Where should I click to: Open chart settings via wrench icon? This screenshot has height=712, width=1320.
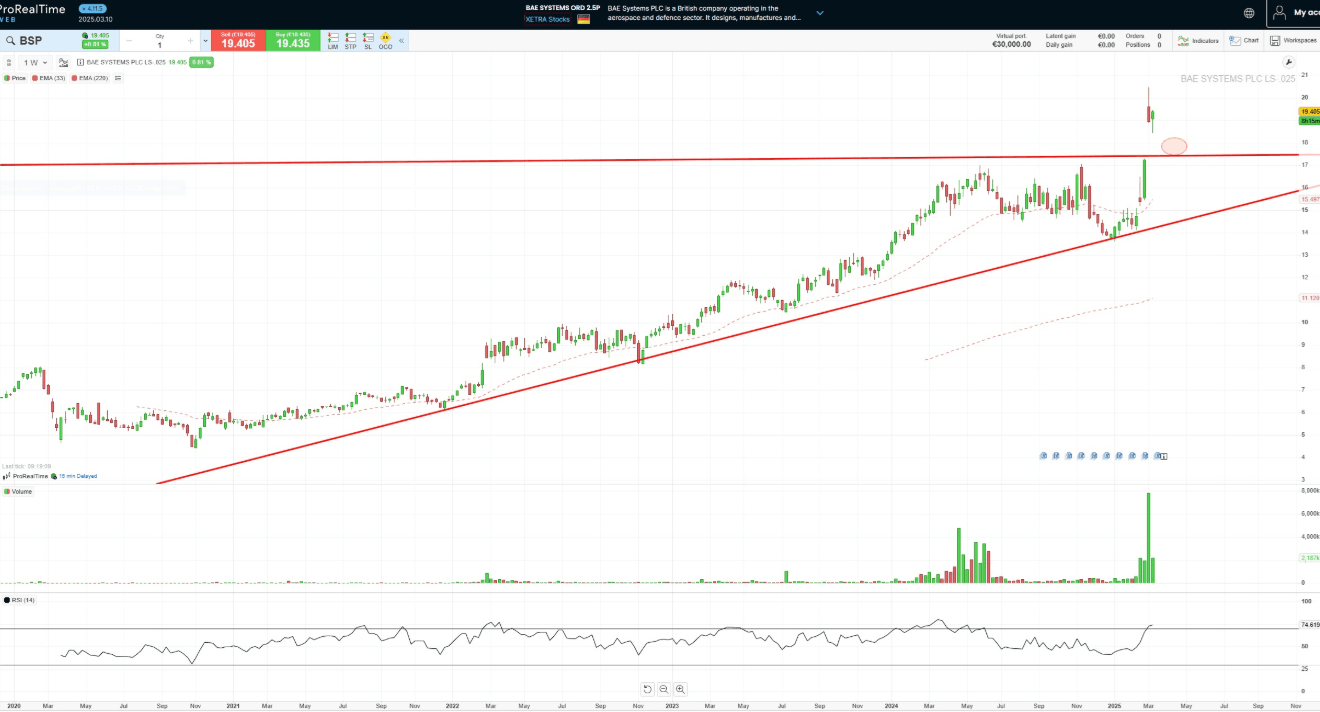coord(1288,62)
